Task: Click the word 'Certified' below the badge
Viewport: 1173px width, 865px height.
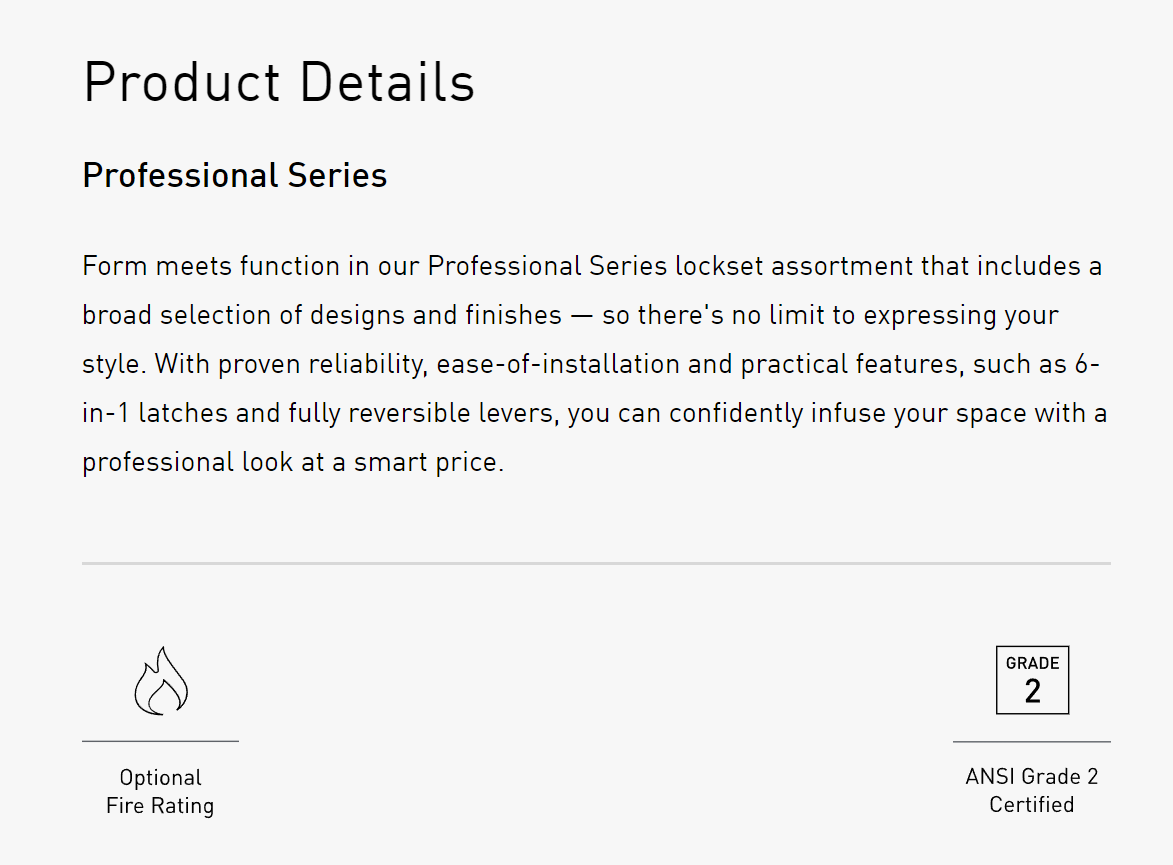Action: (1032, 805)
